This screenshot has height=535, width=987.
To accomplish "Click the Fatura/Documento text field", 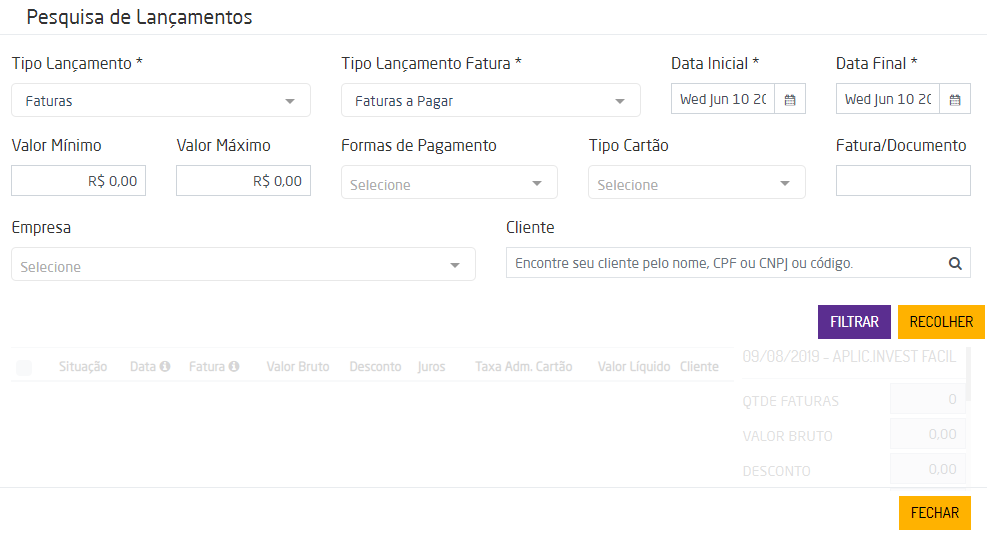I will click(x=903, y=181).
